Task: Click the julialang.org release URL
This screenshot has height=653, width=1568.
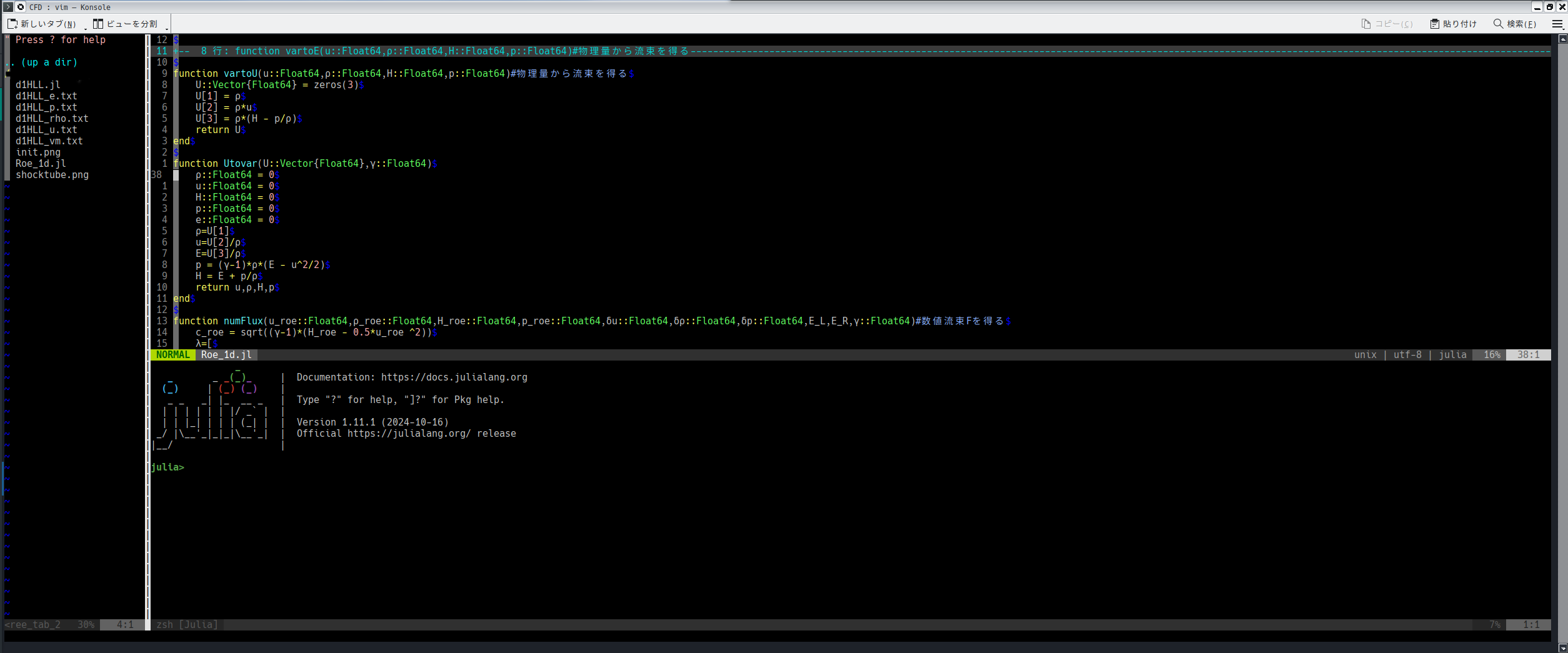Action: pyautogui.click(x=409, y=434)
